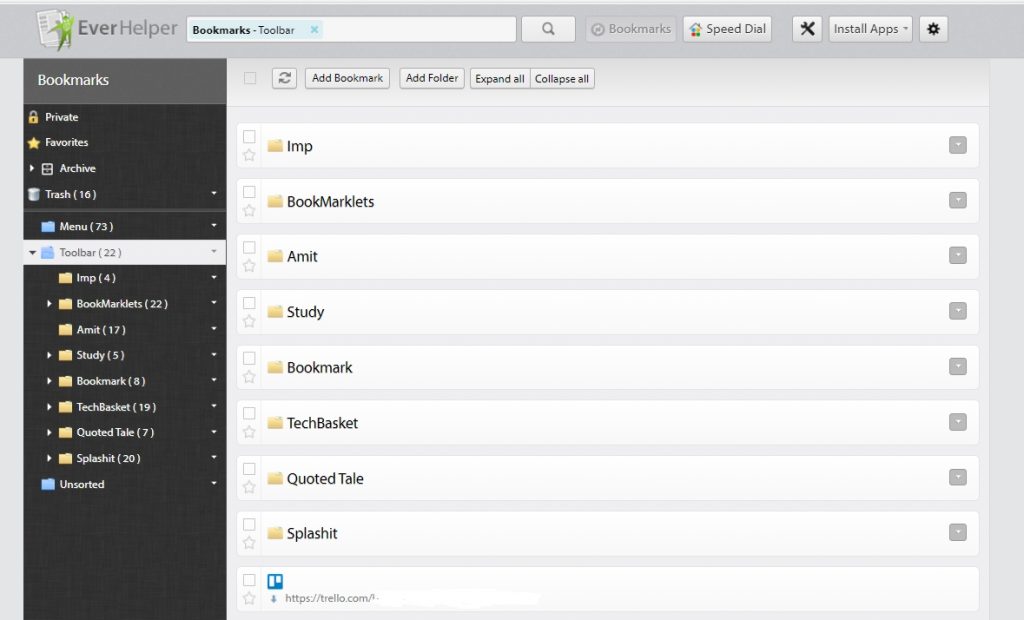The height and width of the screenshot is (620, 1024).
Task: Click the refresh sync icon
Action: pyautogui.click(x=284, y=78)
